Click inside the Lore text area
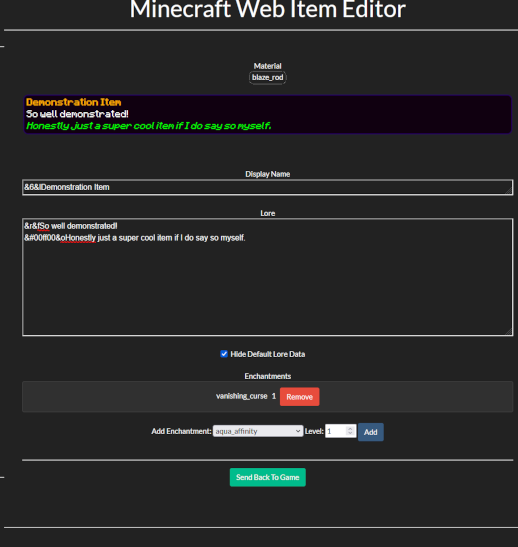The width and height of the screenshot is (518, 547). click(x=268, y=277)
